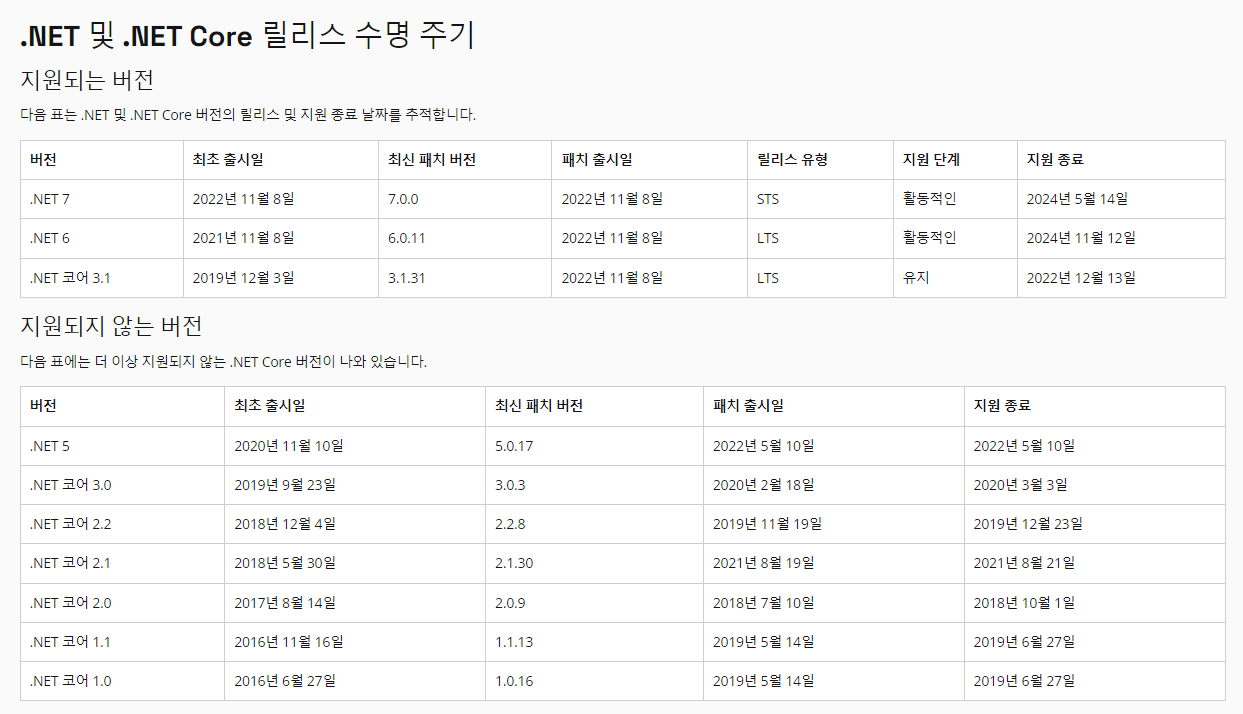Click the sentence '다음 표에는 더 이상 지원되지 않는...'

tap(223, 361)
